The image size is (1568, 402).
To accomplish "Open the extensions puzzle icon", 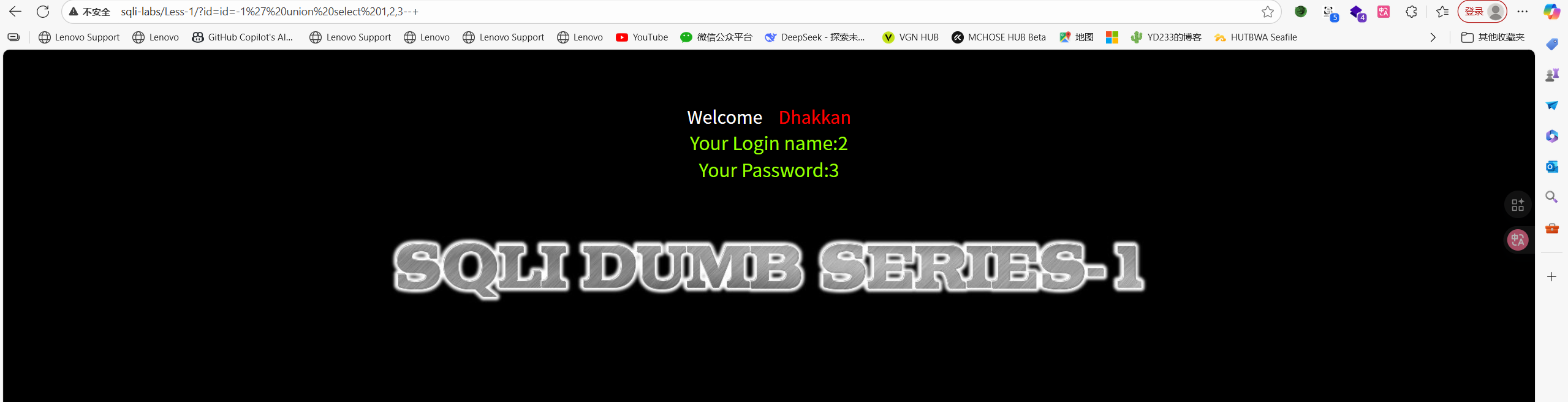I will click(1411, 12).
